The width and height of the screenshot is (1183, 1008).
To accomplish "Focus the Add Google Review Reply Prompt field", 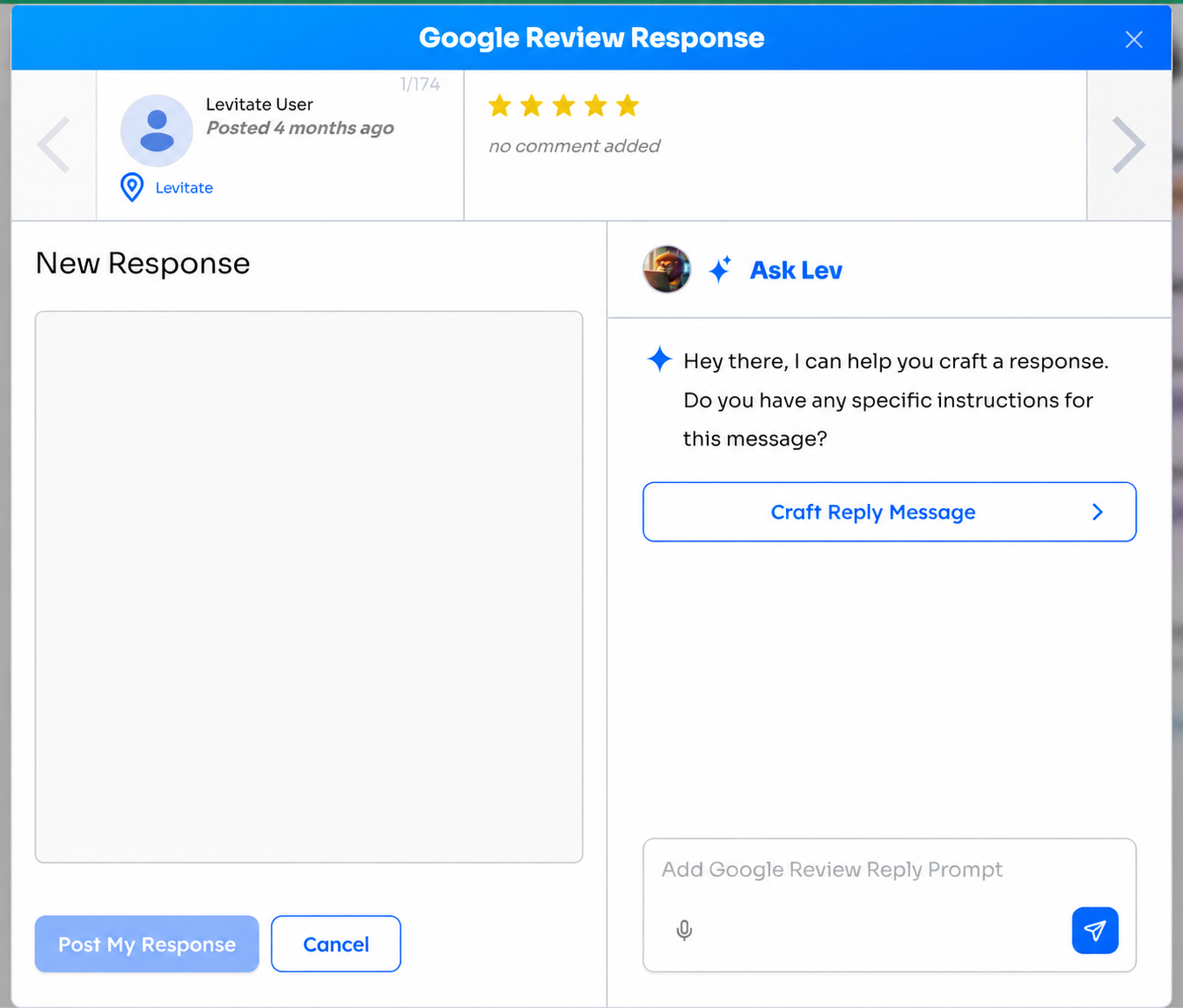I will (890, 905).
